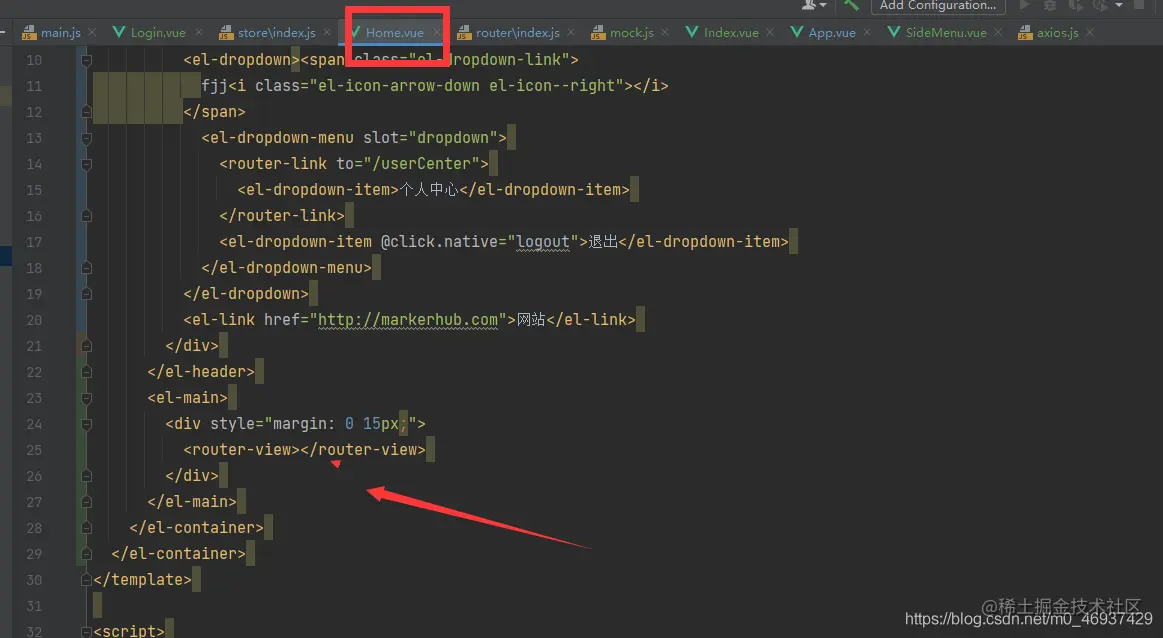The height and width of the screenshot is (638, 1163).
Task: Click the 退出 text on line 17
Action: point(603,242)
